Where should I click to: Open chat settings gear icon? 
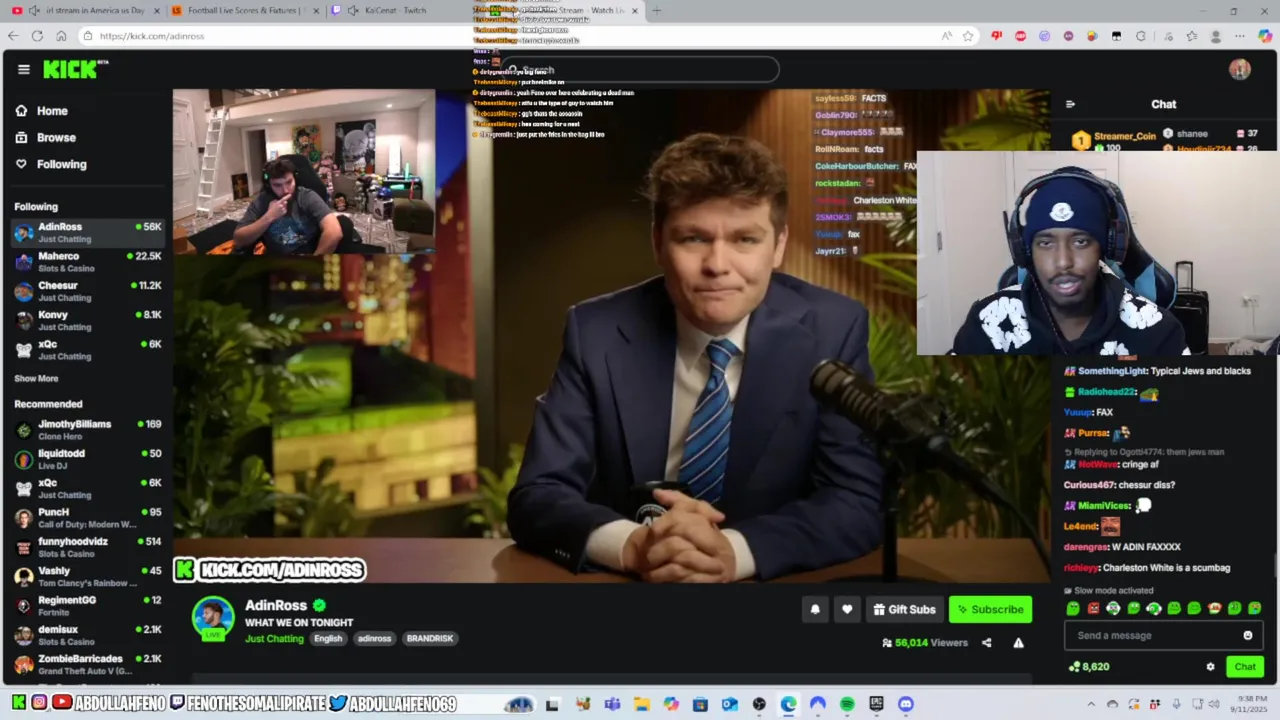[x=1210, y=667]
